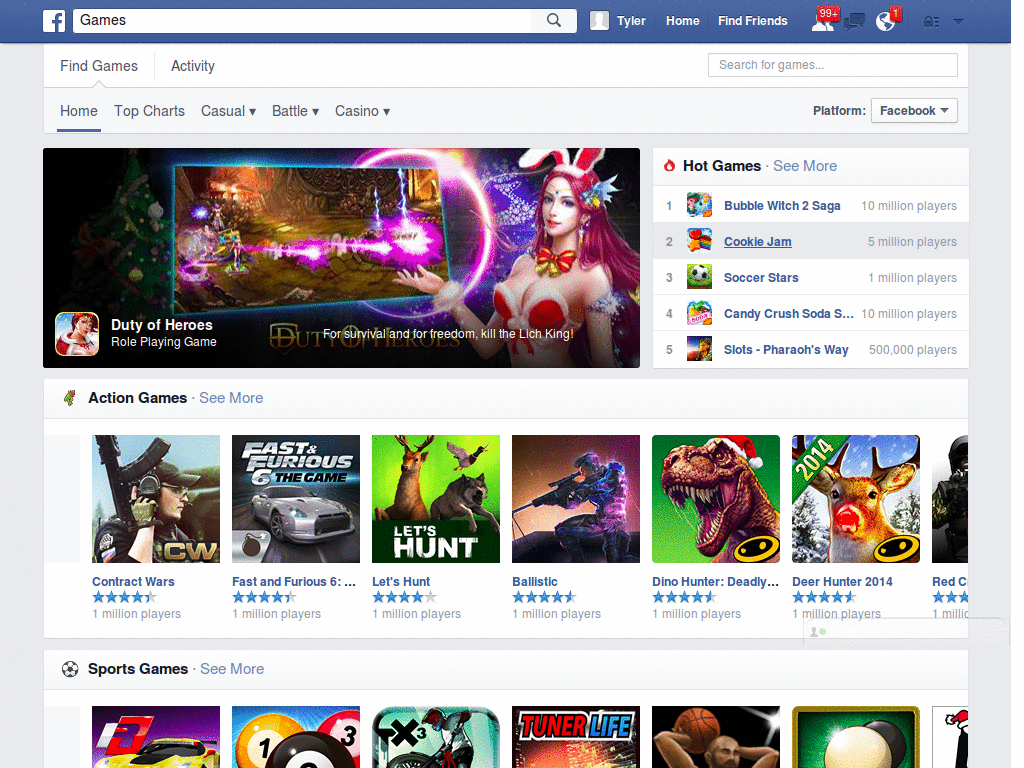
Task: Open Slots - Pharaoh's Way link
Action: (786, 349)
